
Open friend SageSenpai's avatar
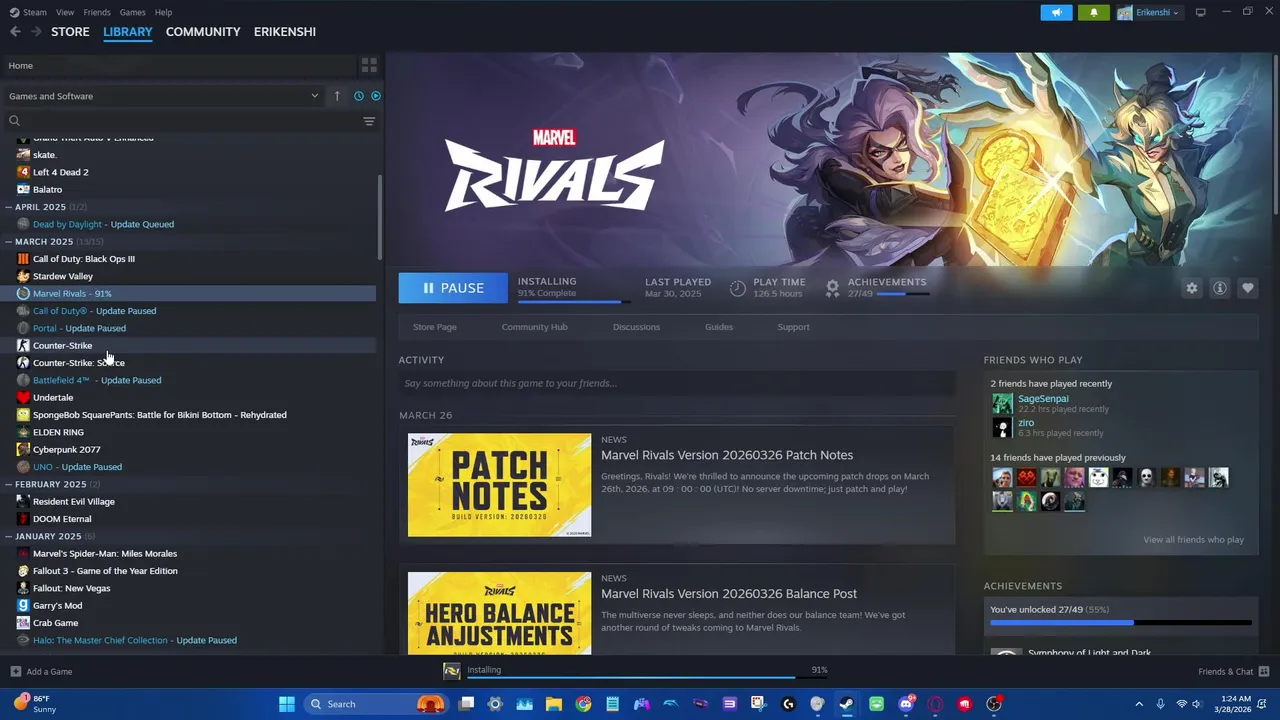(1002, 404)
